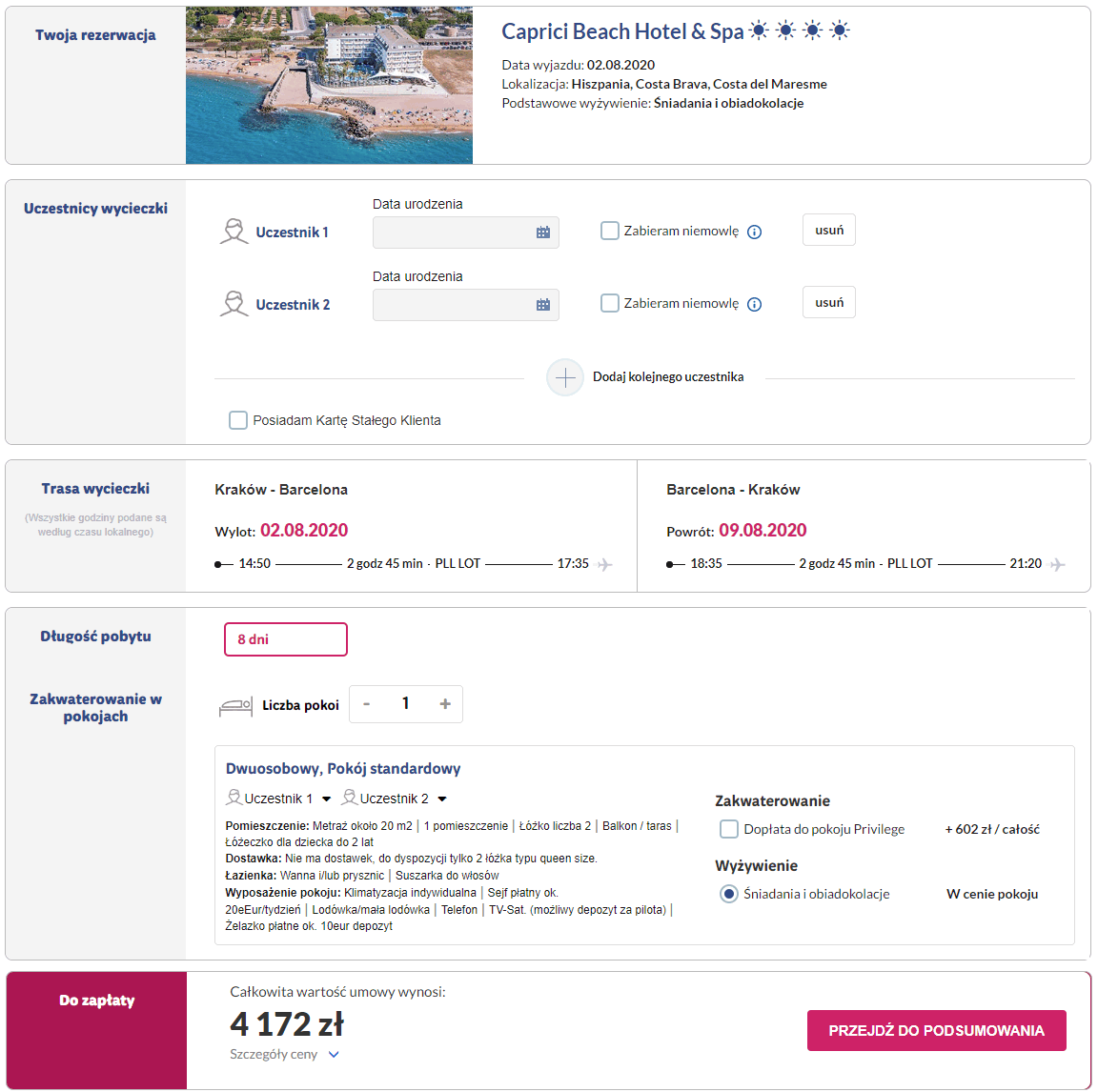The height and width of the screenshot is (1092, 1098).
Task: Click the Uczestnik 1 person avatar icon
Action: point(234,232)
